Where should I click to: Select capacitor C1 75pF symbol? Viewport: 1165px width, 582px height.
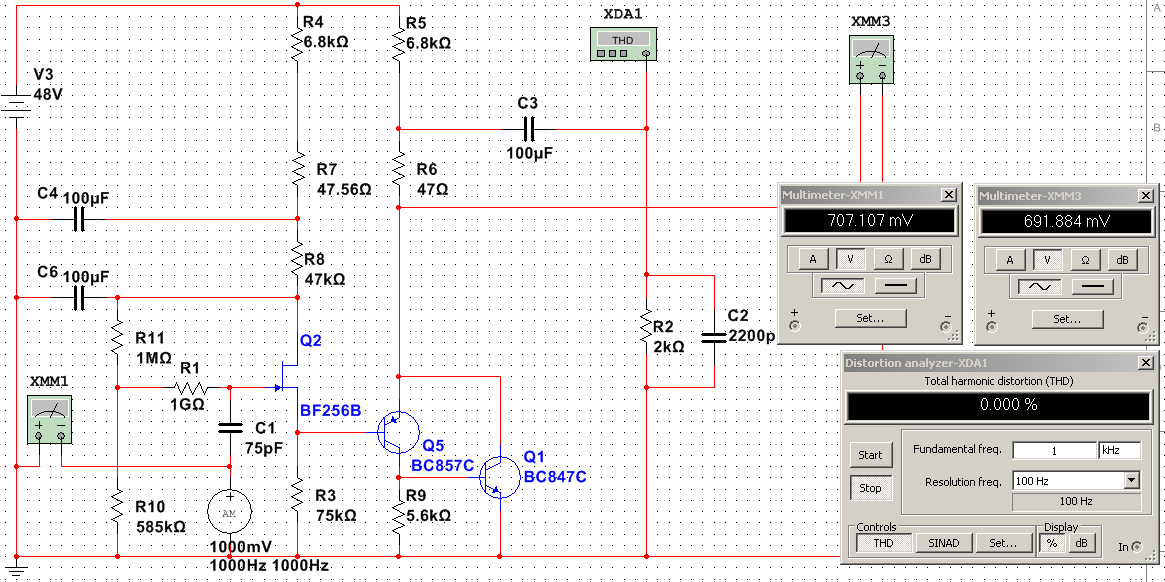pos(230,427)
